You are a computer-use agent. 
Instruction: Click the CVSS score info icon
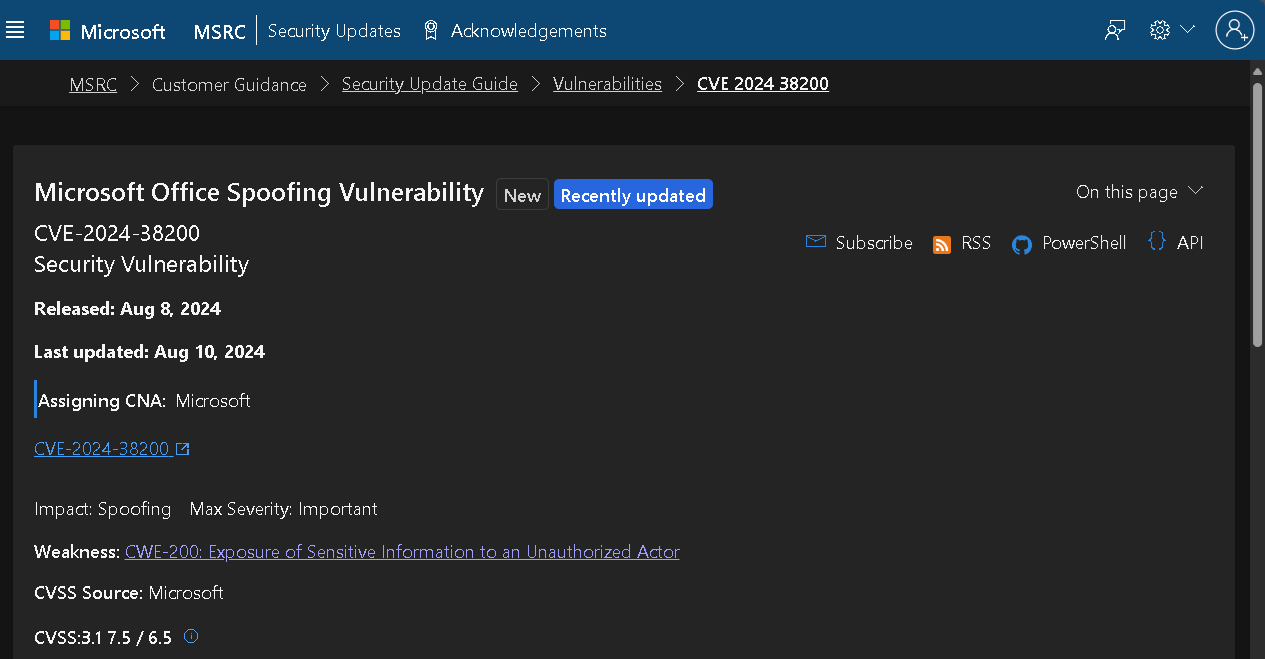pyautogui.click(x=191, y=636)
